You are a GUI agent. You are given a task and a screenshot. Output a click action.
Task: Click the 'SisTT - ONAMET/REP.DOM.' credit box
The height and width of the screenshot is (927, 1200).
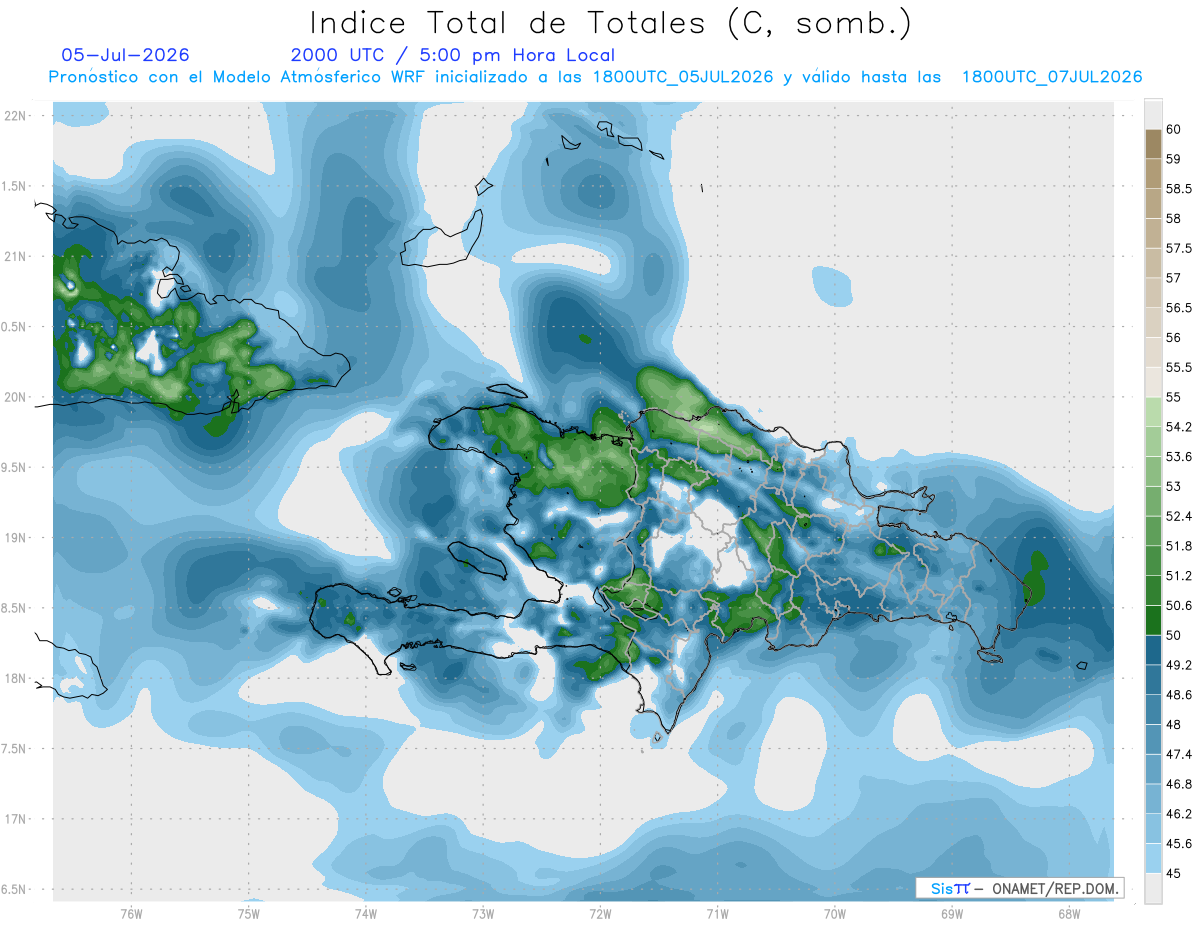pyautogui.click(x=1020, y=888)
